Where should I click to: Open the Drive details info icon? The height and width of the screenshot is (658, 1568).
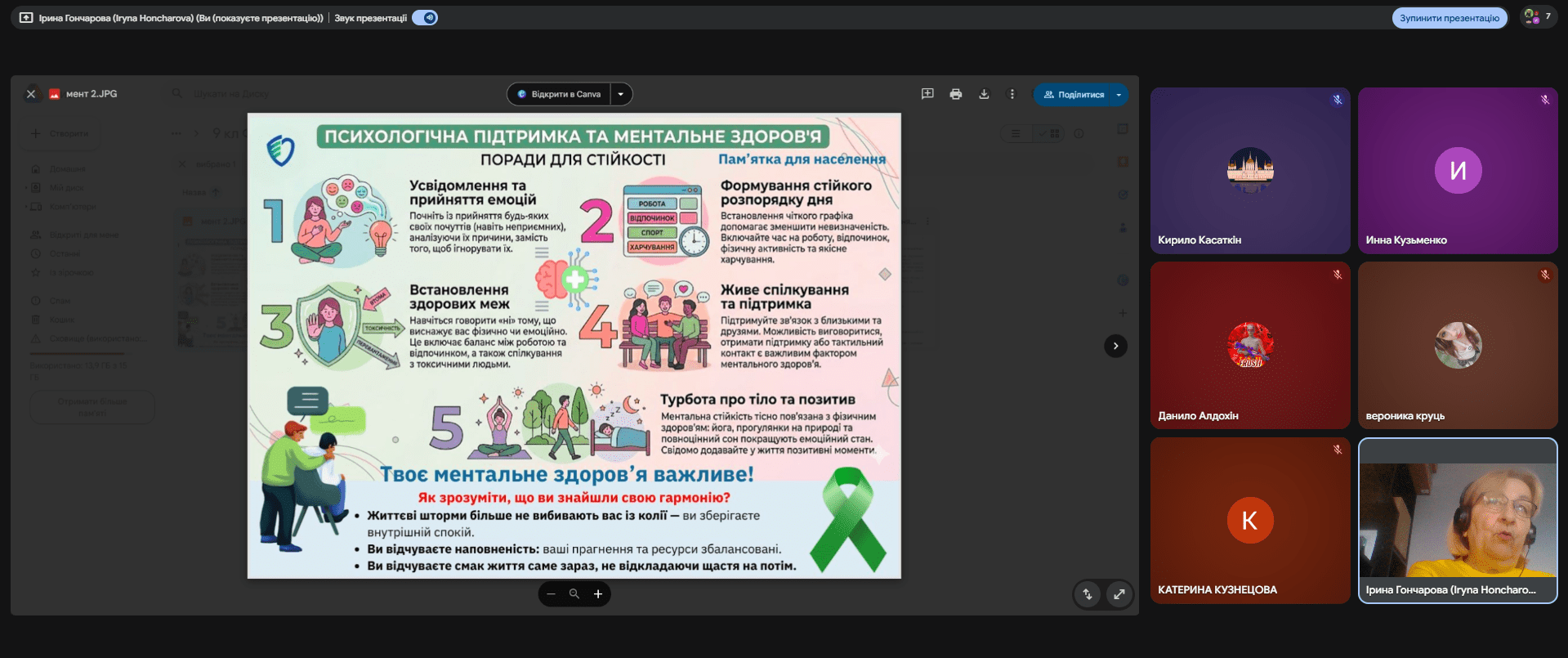point(1079,133)
